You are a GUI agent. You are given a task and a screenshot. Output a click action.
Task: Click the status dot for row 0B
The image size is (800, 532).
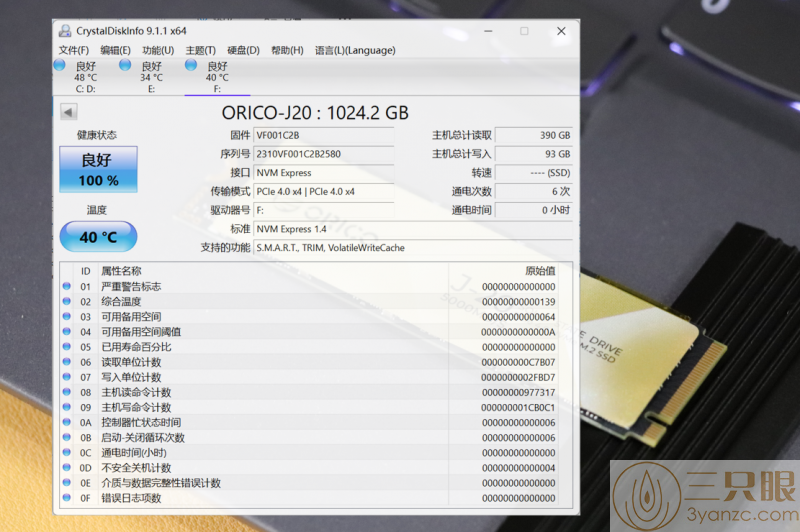67,437
